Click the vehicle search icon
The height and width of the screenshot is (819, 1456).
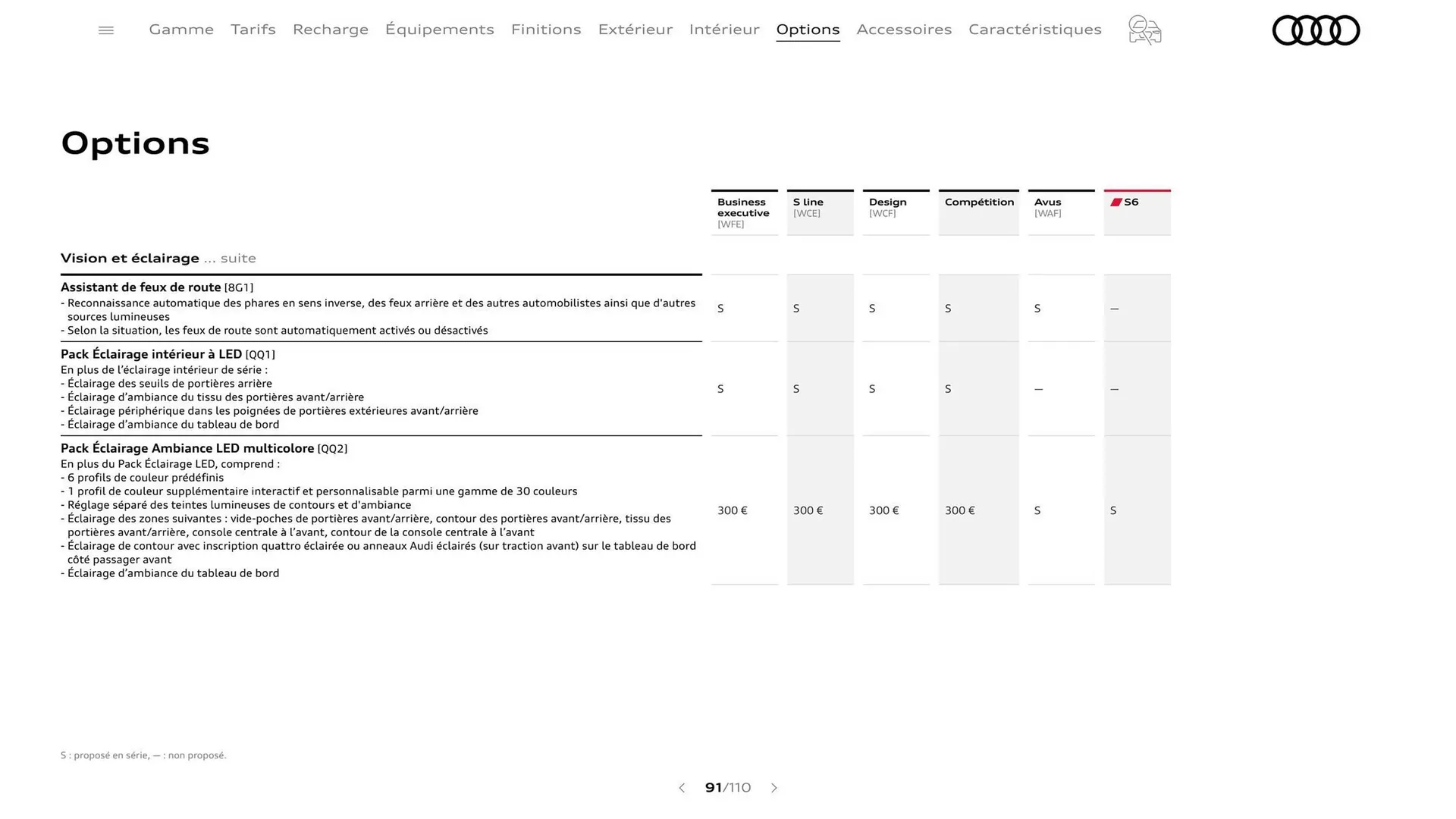point(1144,30)
